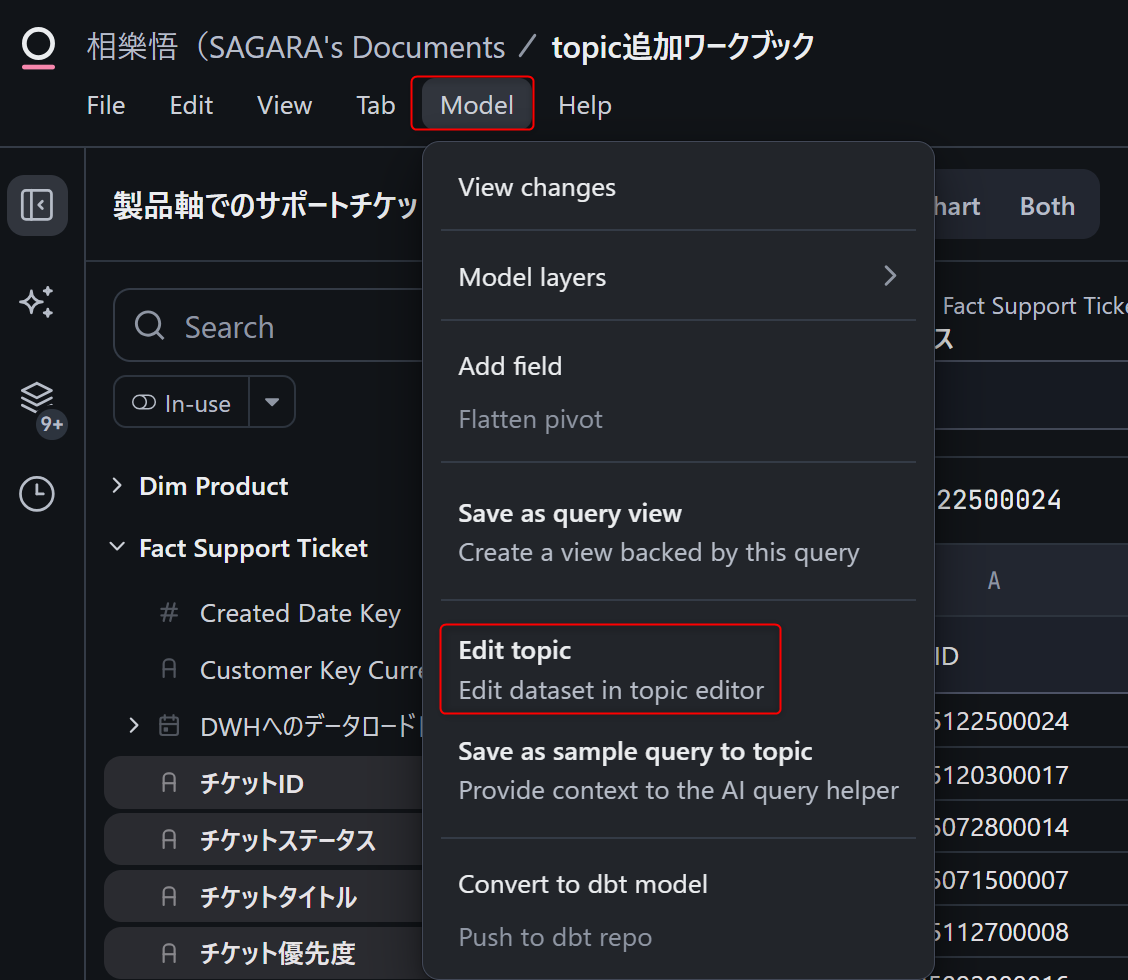Screen dimensions: 1128x980
Task: Open the In-use filter dropdown arrow
Action: click(x=272, y=402)
